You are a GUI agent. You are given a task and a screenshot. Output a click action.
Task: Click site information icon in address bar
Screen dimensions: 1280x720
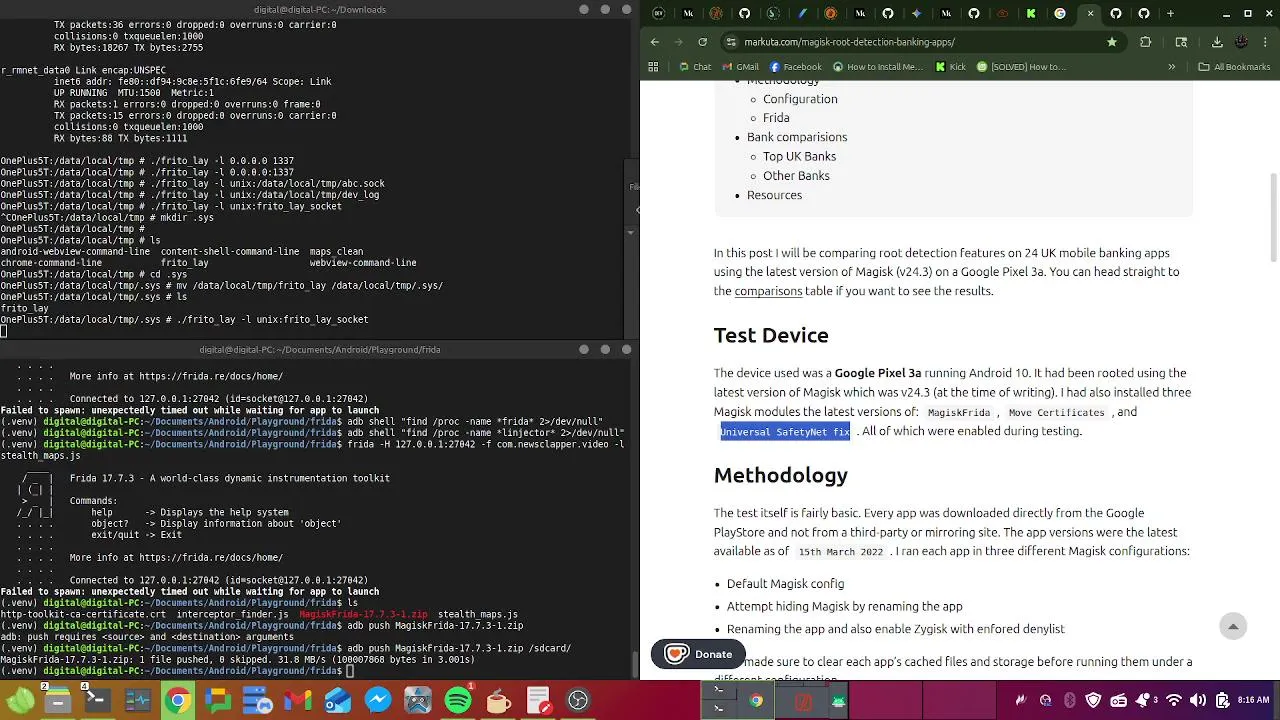[731, 42]
